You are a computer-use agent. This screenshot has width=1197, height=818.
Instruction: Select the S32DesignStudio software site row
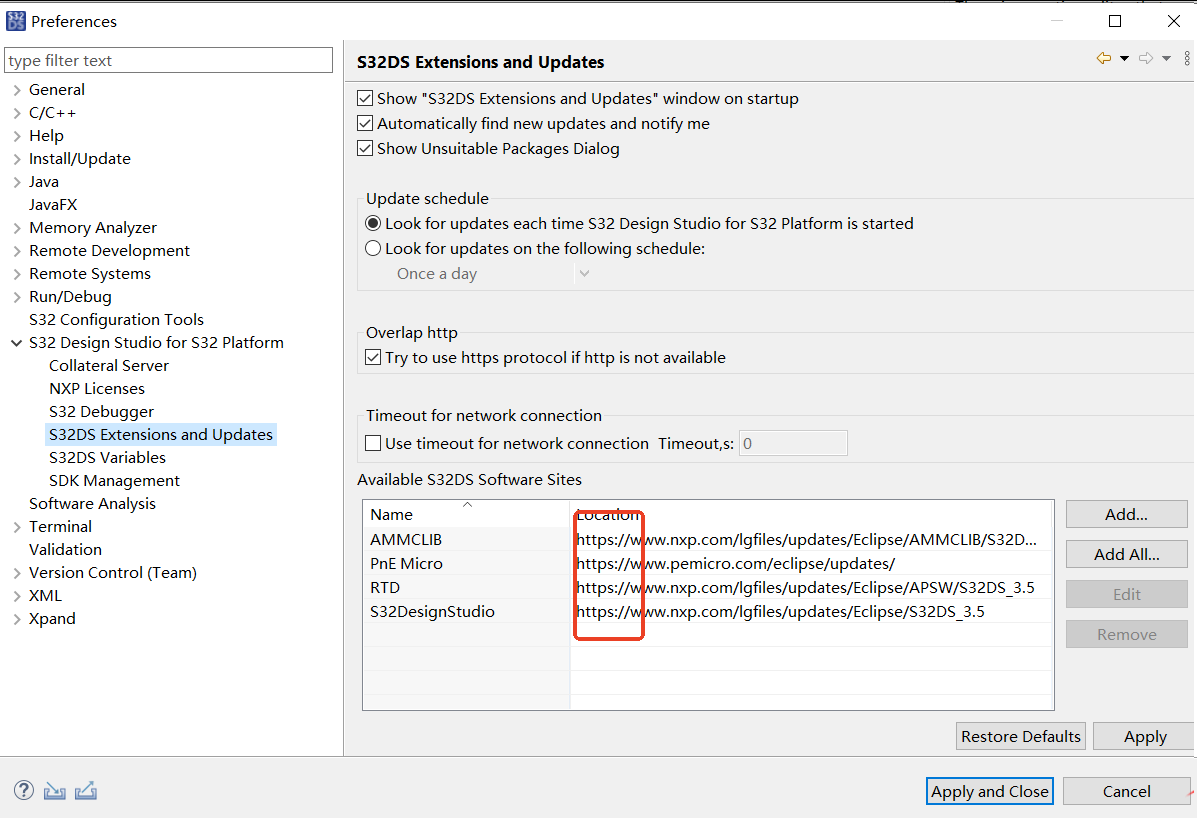(x=708, y=611)
